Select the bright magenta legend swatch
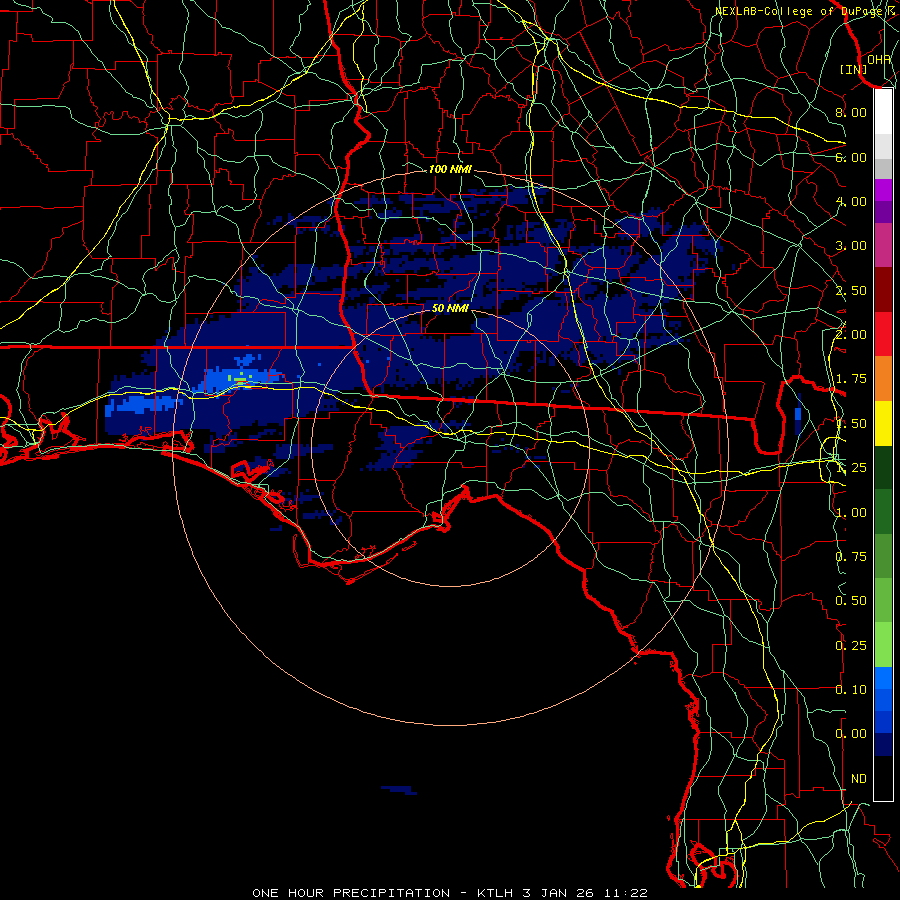 pyautogui.click(x=883, y=190)
